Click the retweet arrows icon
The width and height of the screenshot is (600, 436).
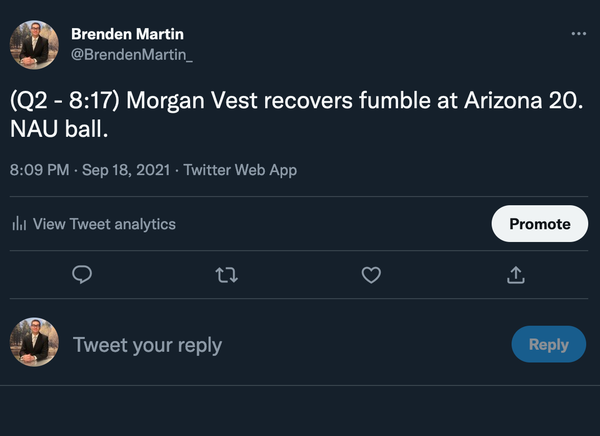pyautogui.click(x=227, y=274)
